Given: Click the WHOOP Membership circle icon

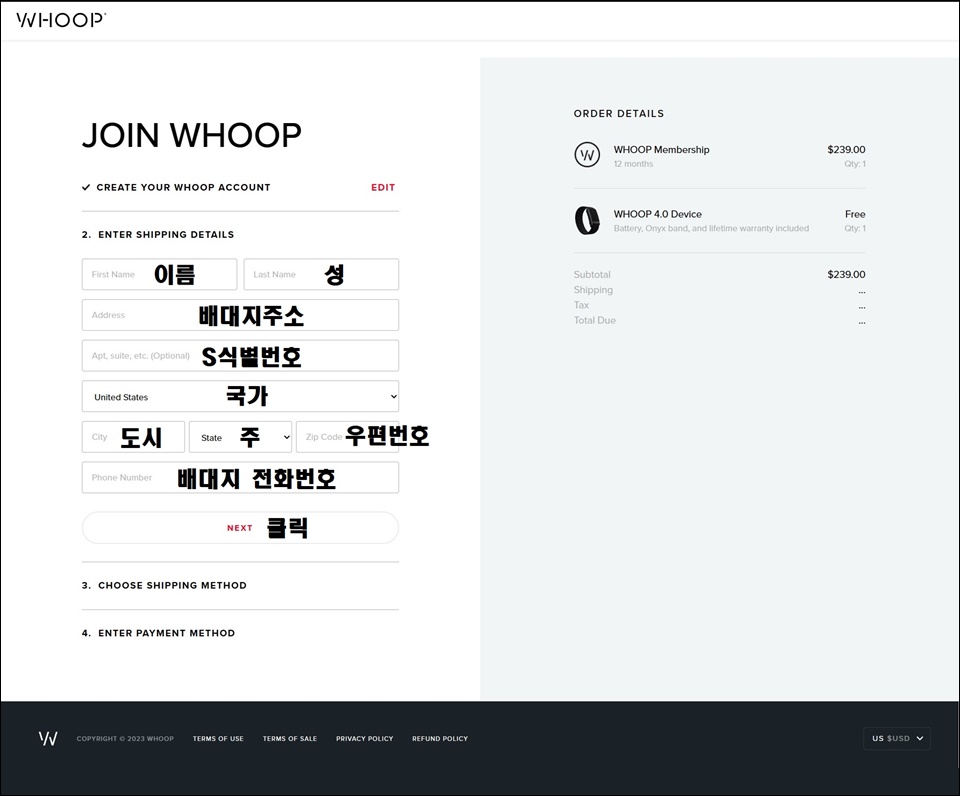Looking at the screenshot, I should (x=587, y=154).
